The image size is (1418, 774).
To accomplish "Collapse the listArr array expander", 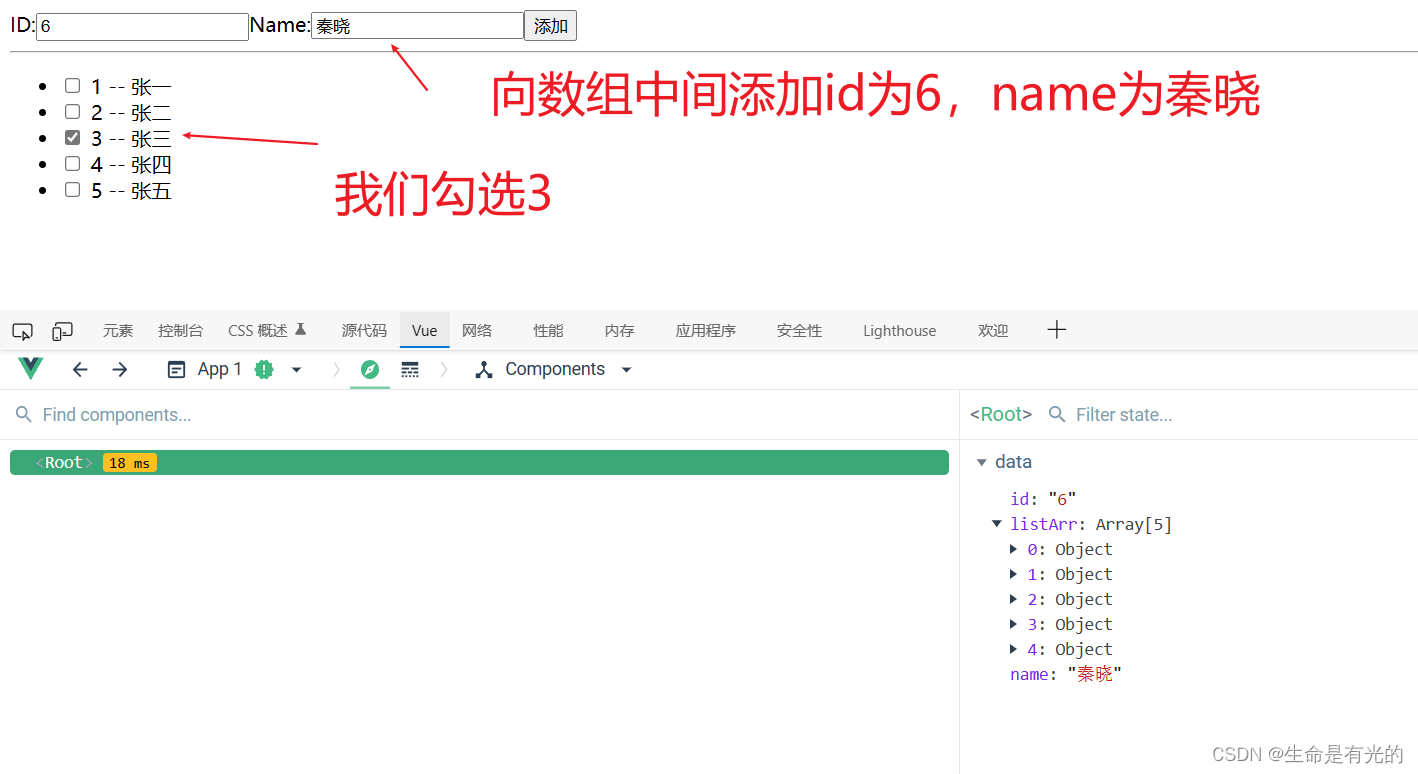I will [x=996, y=524].
